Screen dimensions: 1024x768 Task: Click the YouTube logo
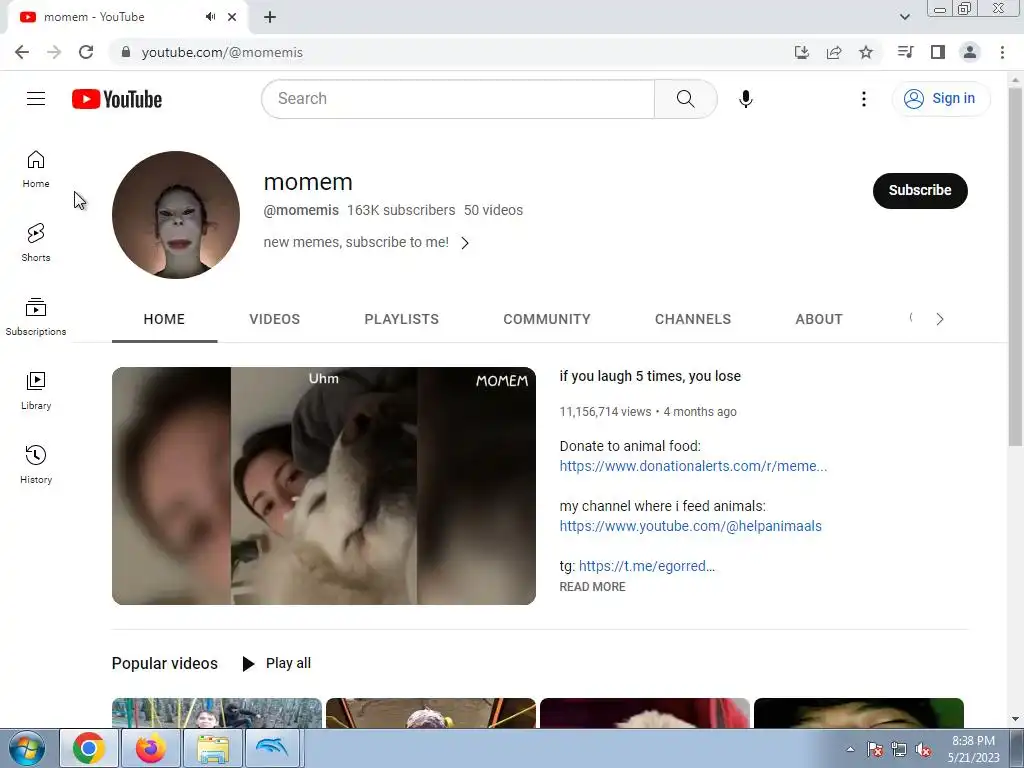tap(117, 99)
